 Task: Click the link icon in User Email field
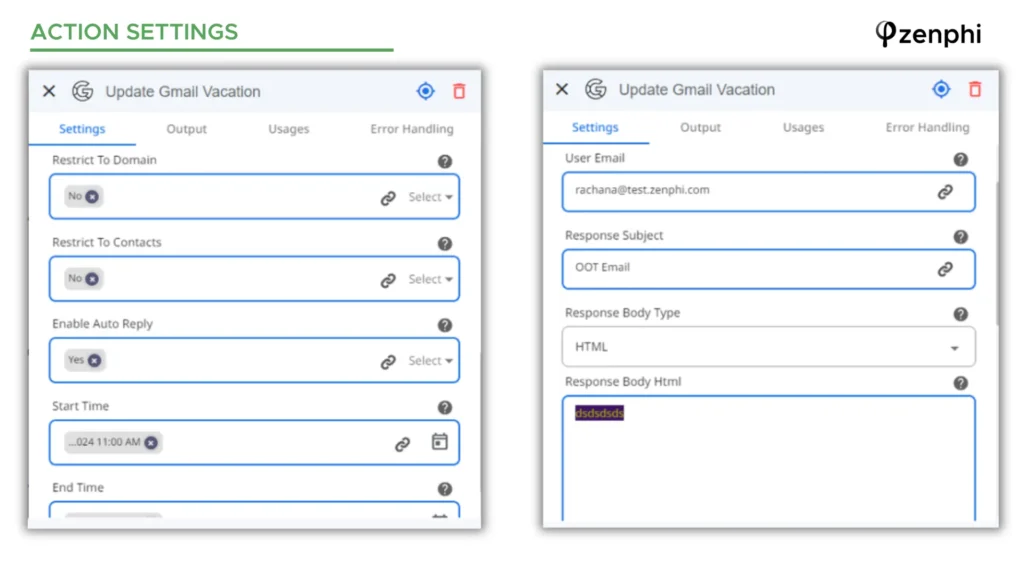coord(945,192)
